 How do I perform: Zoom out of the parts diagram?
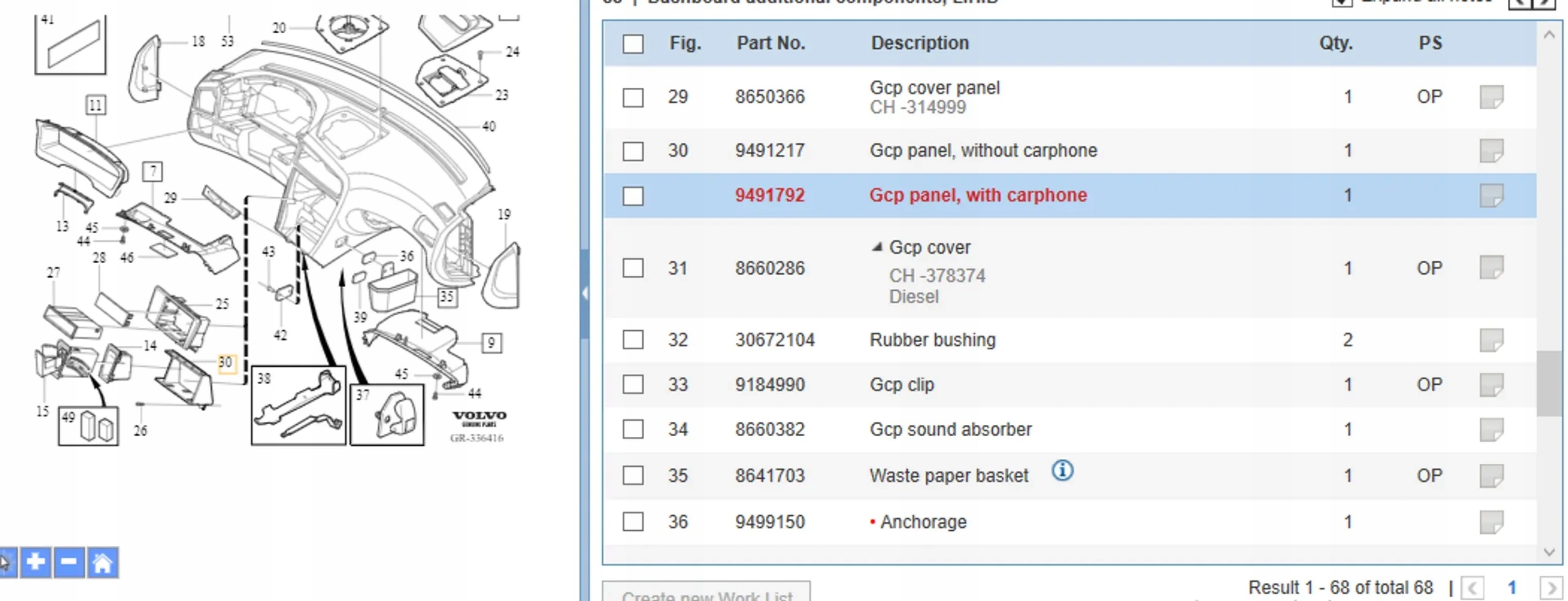(x=69, y=562)
